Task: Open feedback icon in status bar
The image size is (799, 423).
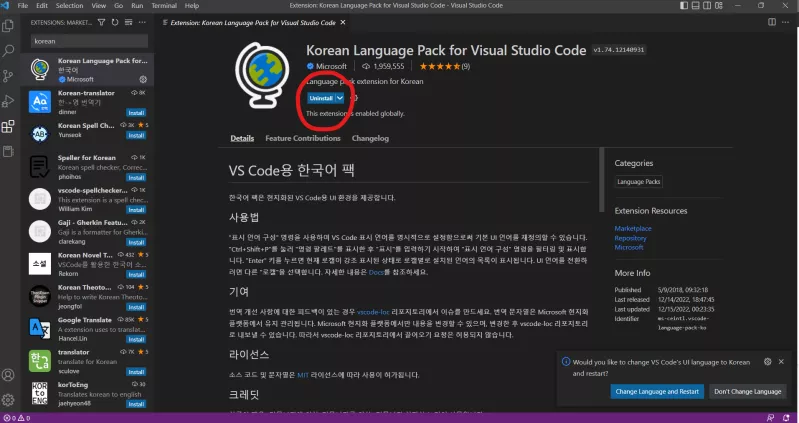Action: coord(770,418)
